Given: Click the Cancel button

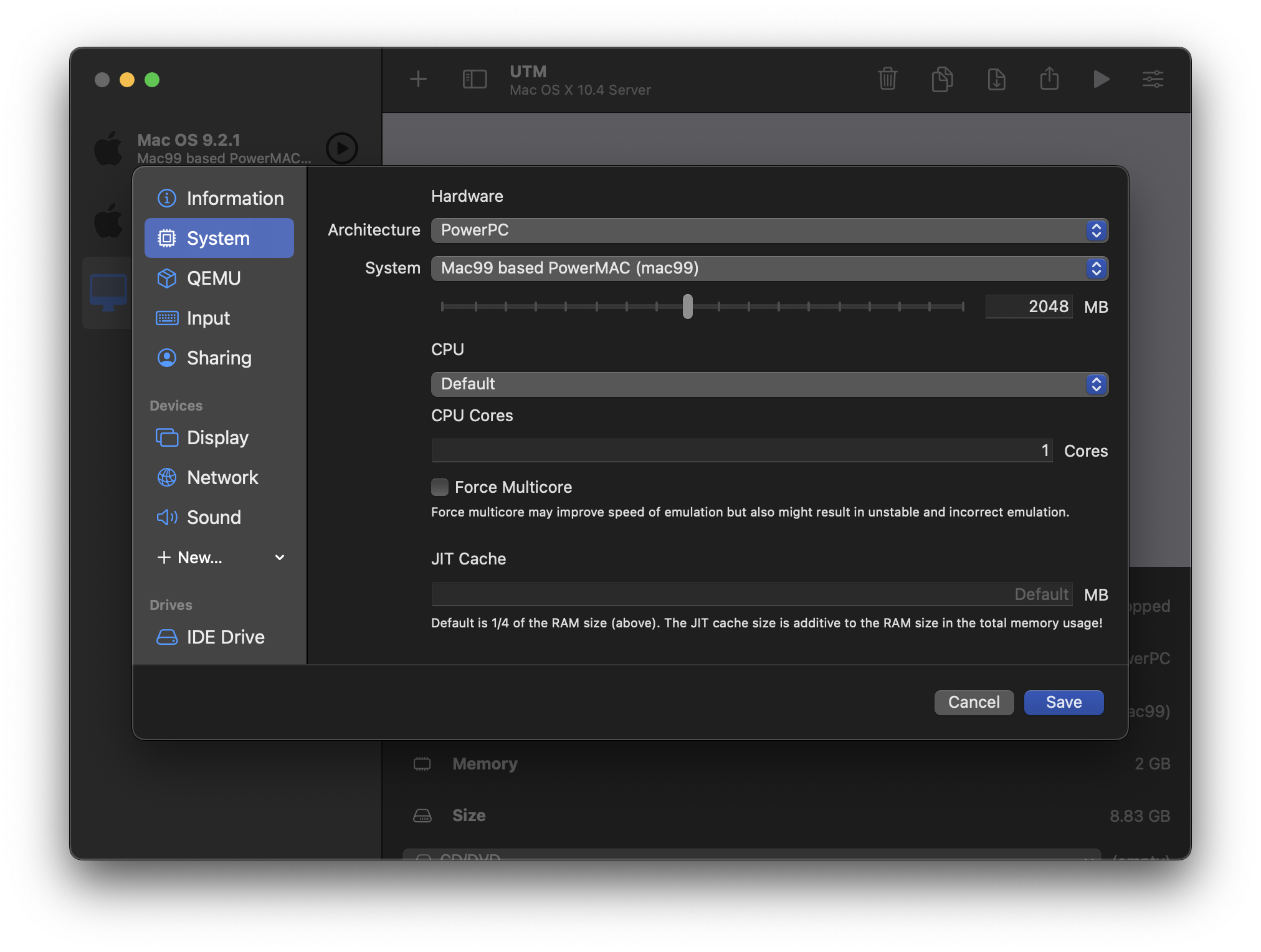Looking at the screenshot, I should coord(973,703).
